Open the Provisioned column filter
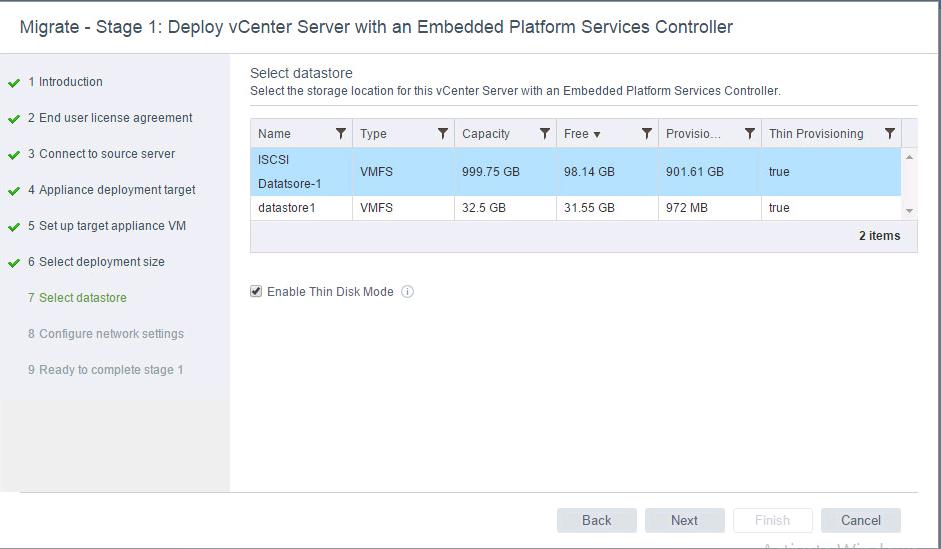941x549 pixels. [749, 133]
